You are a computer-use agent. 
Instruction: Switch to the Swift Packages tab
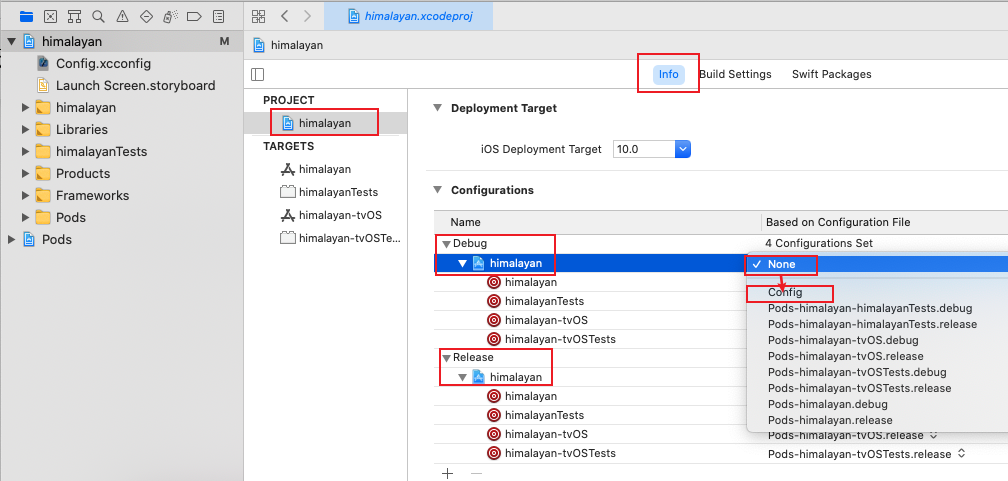click(831, 74)
